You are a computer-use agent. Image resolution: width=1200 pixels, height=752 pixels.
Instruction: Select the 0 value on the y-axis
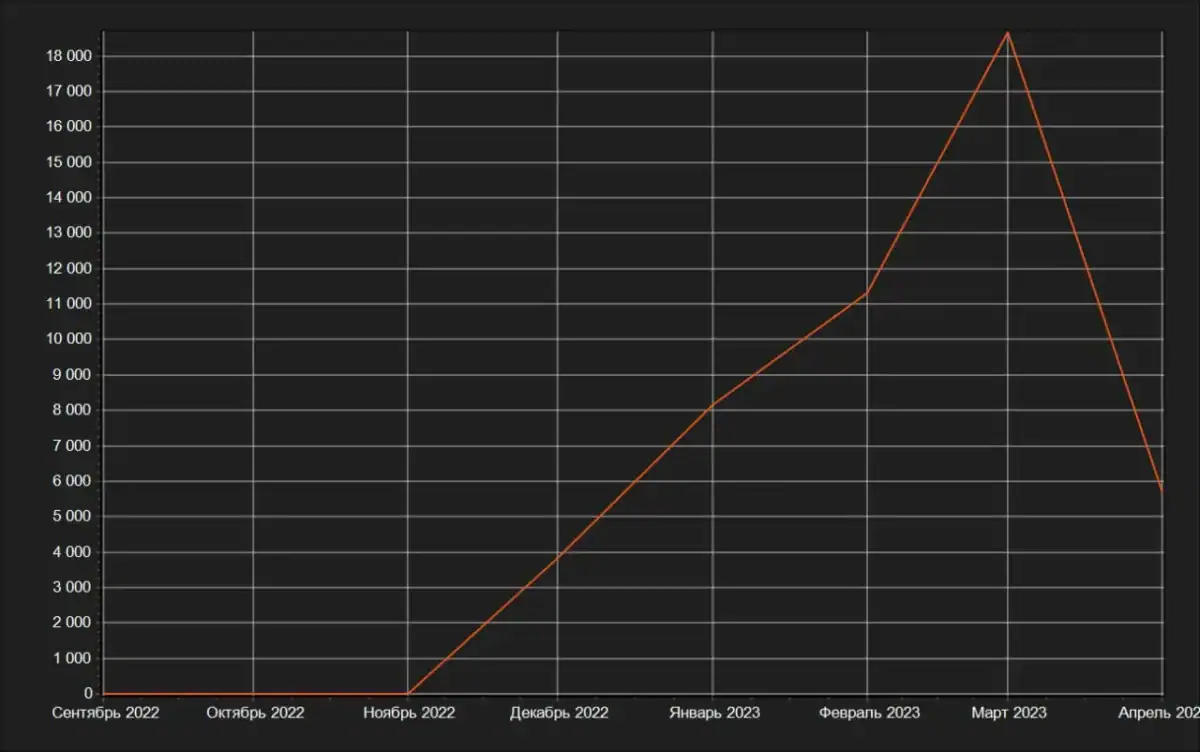tap(88, 694)
